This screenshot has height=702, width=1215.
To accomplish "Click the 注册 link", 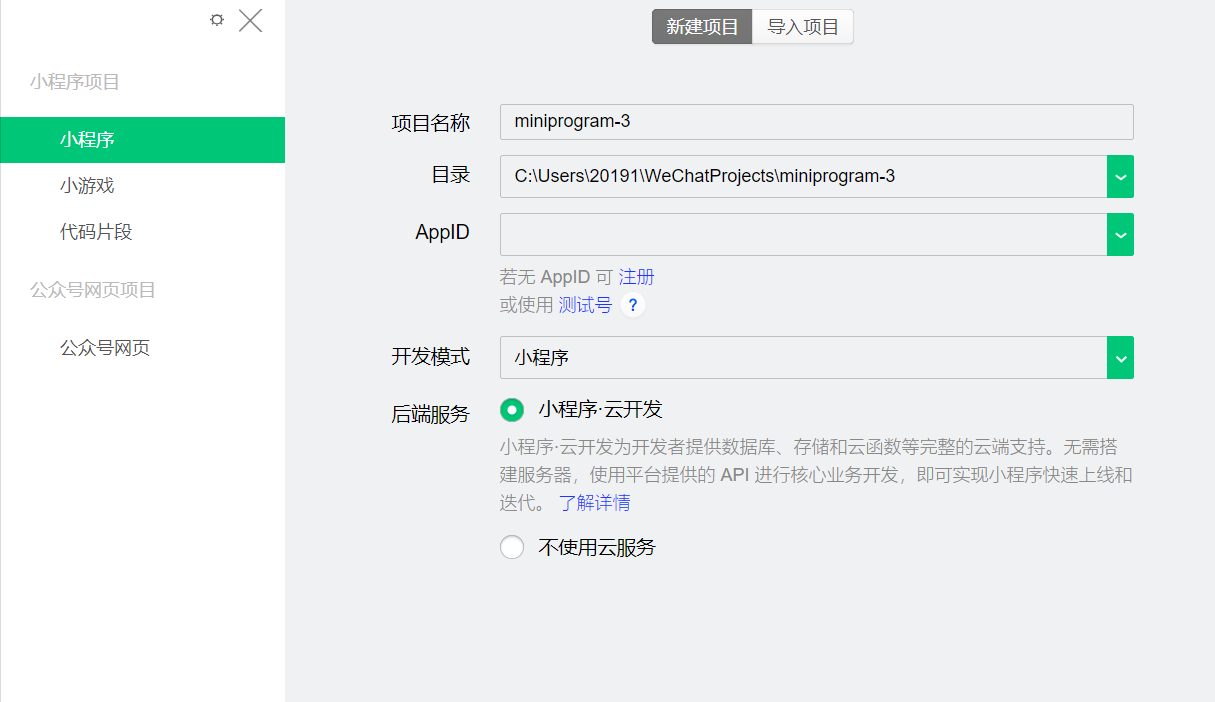I will coord(636,277).
